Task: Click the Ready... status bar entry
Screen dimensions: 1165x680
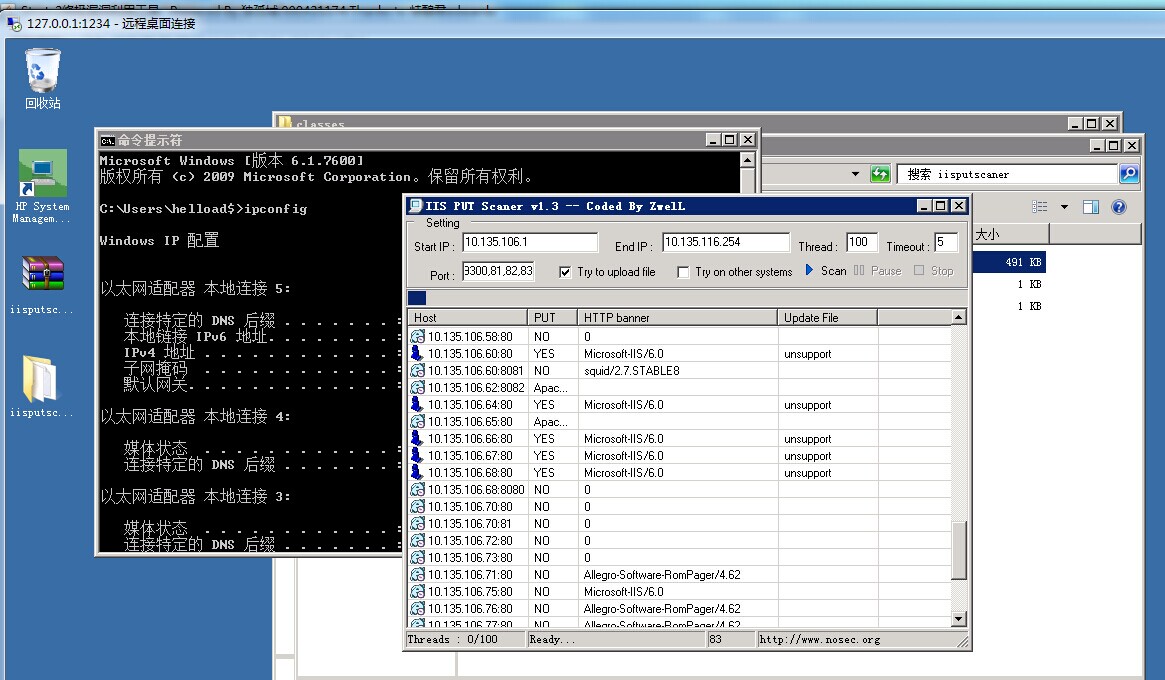Action: coord(552,639)
